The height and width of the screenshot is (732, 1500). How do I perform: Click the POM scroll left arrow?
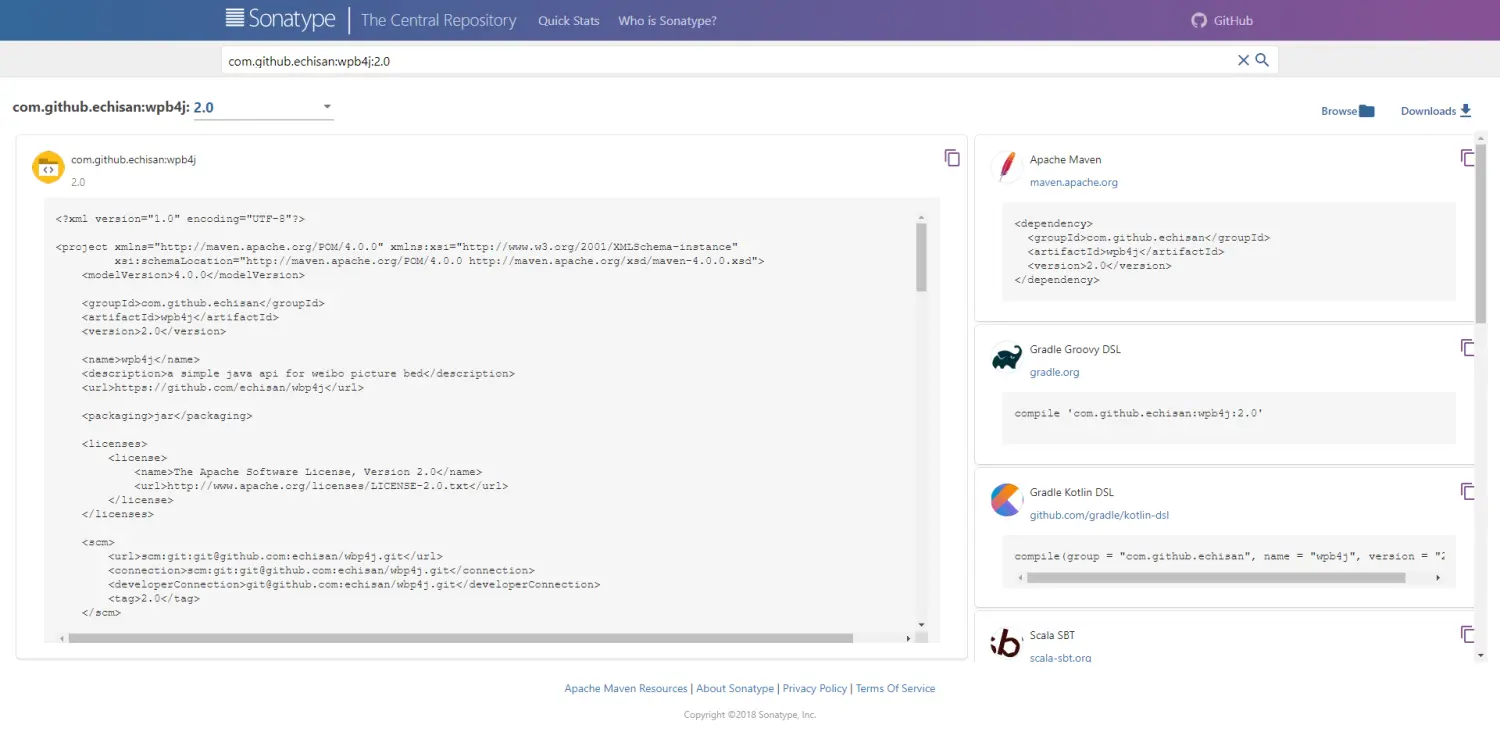click(x=62, y=638)
